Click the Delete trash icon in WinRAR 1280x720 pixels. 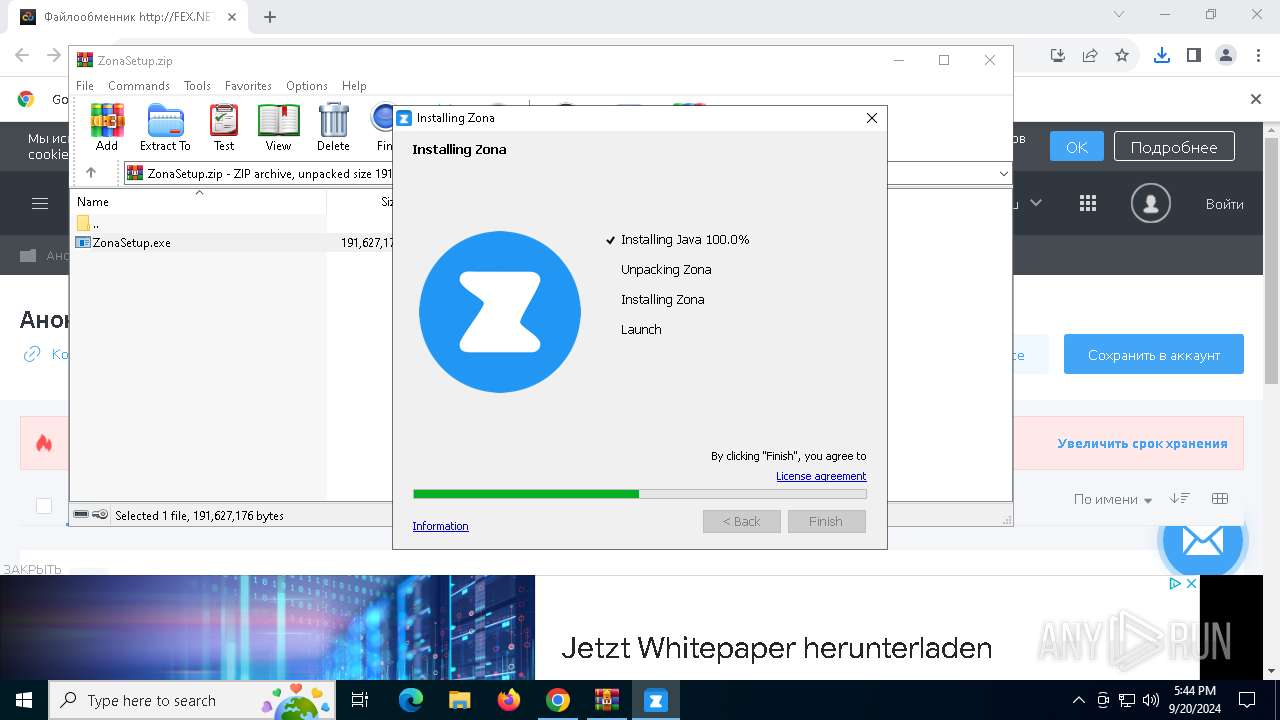pyautogui.click(x=333, y=127)
